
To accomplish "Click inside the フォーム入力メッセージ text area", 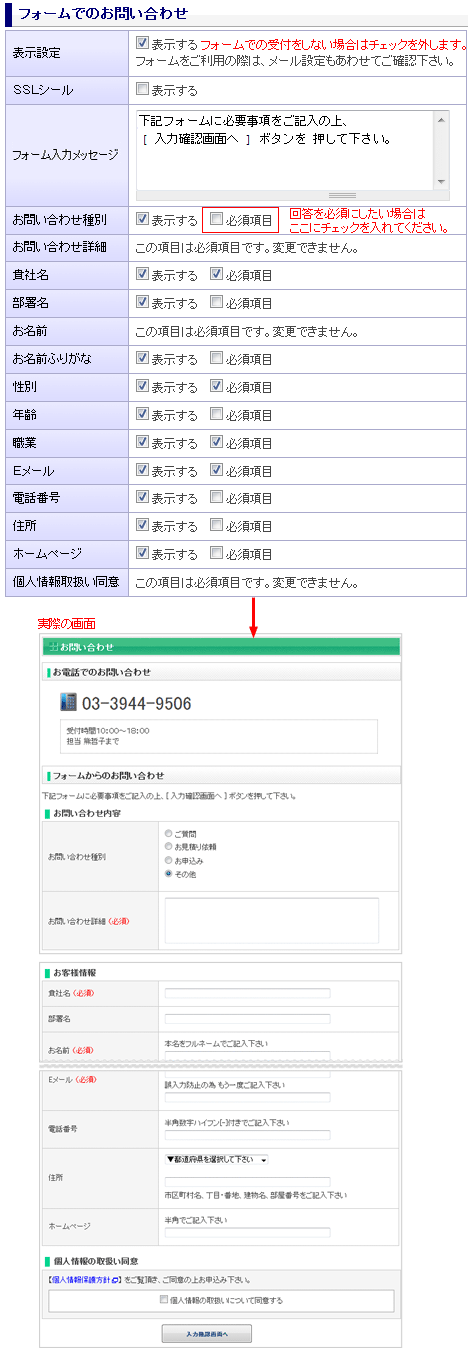I will coord(285,149).
